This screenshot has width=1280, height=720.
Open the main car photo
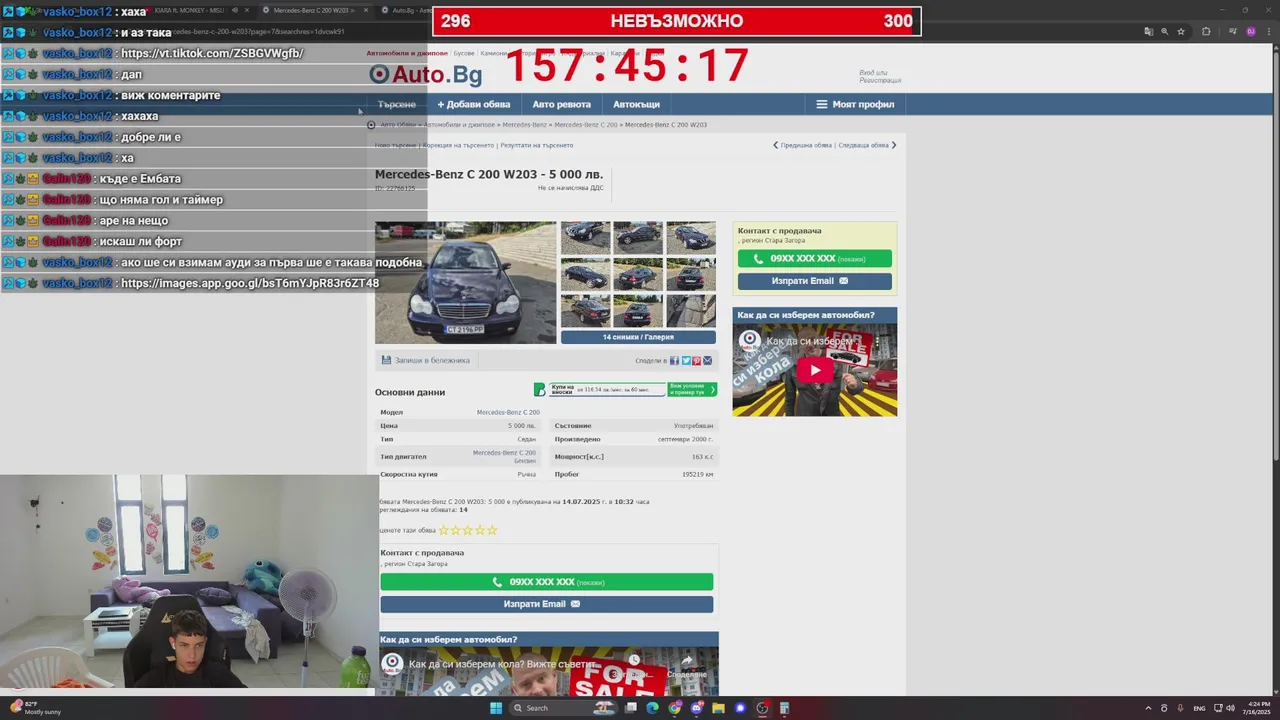coord(465,283)
